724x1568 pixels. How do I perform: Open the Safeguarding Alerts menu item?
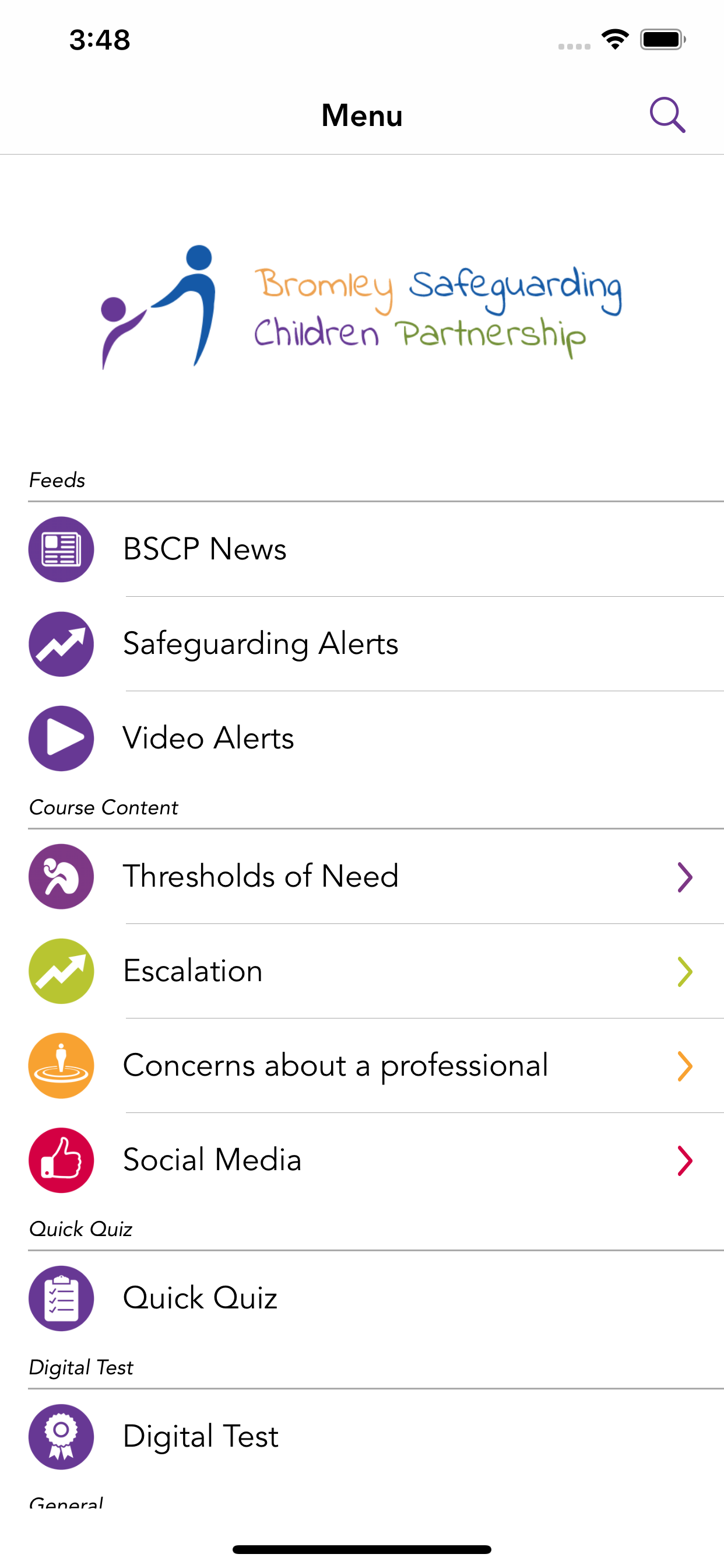click(x=261, y=644)
